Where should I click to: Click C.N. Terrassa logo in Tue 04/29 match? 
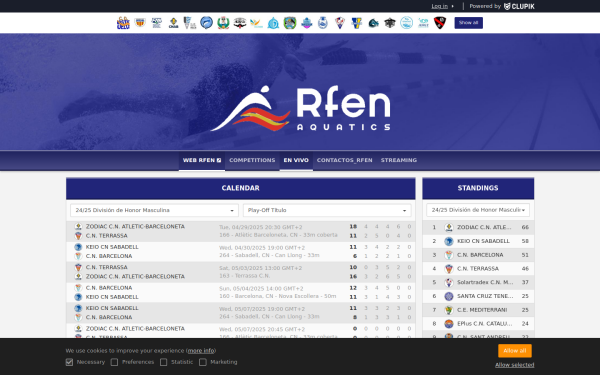78,236
